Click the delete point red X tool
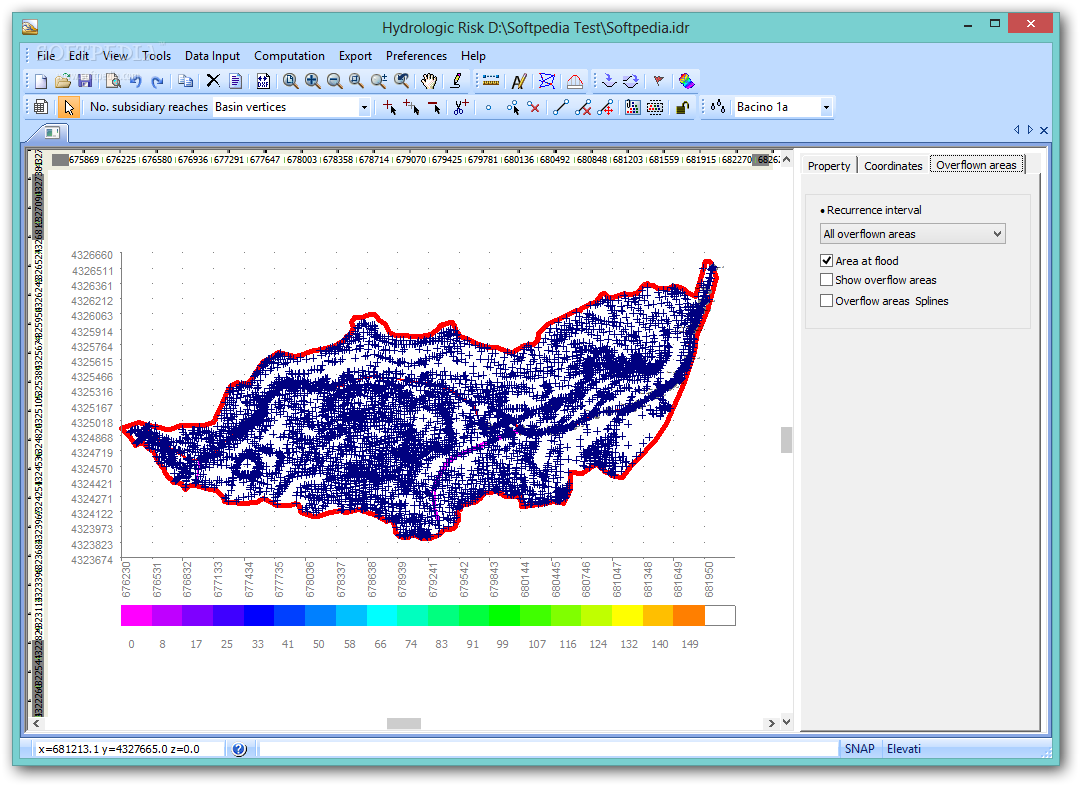The width and height of the screenshot is (1080, 786). click(x=534, y=107)
